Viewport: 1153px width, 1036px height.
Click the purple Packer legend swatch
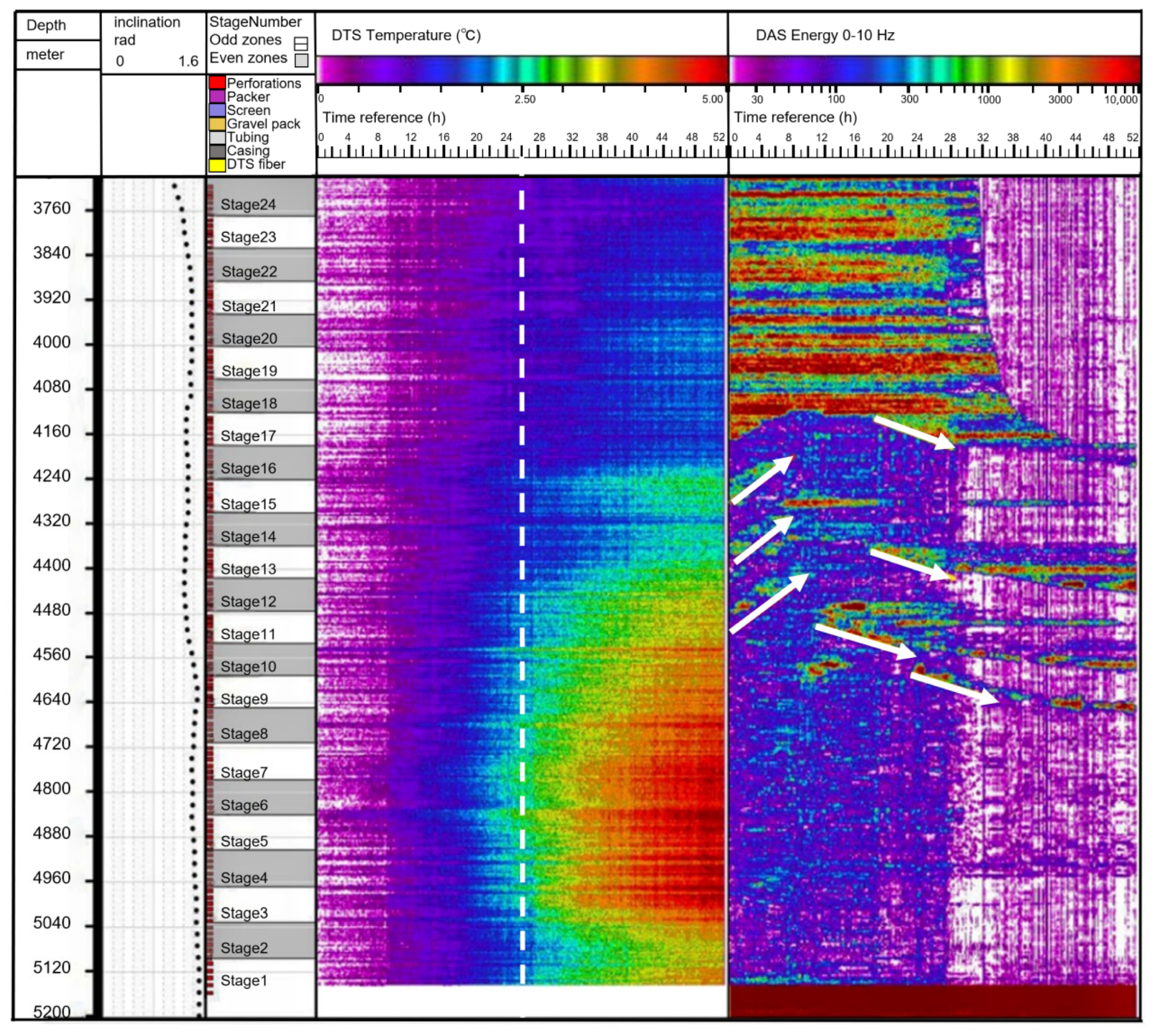[x=217, y=97]
